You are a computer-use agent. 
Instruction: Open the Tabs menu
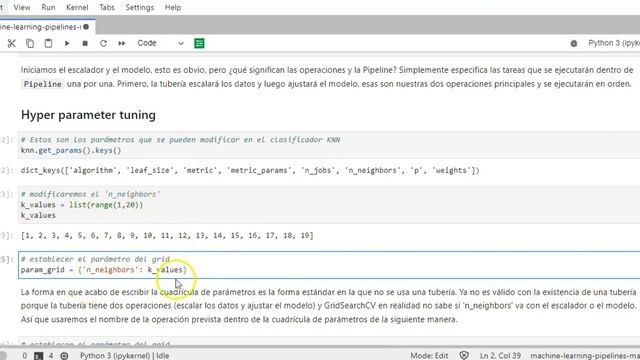click(107, 7)
